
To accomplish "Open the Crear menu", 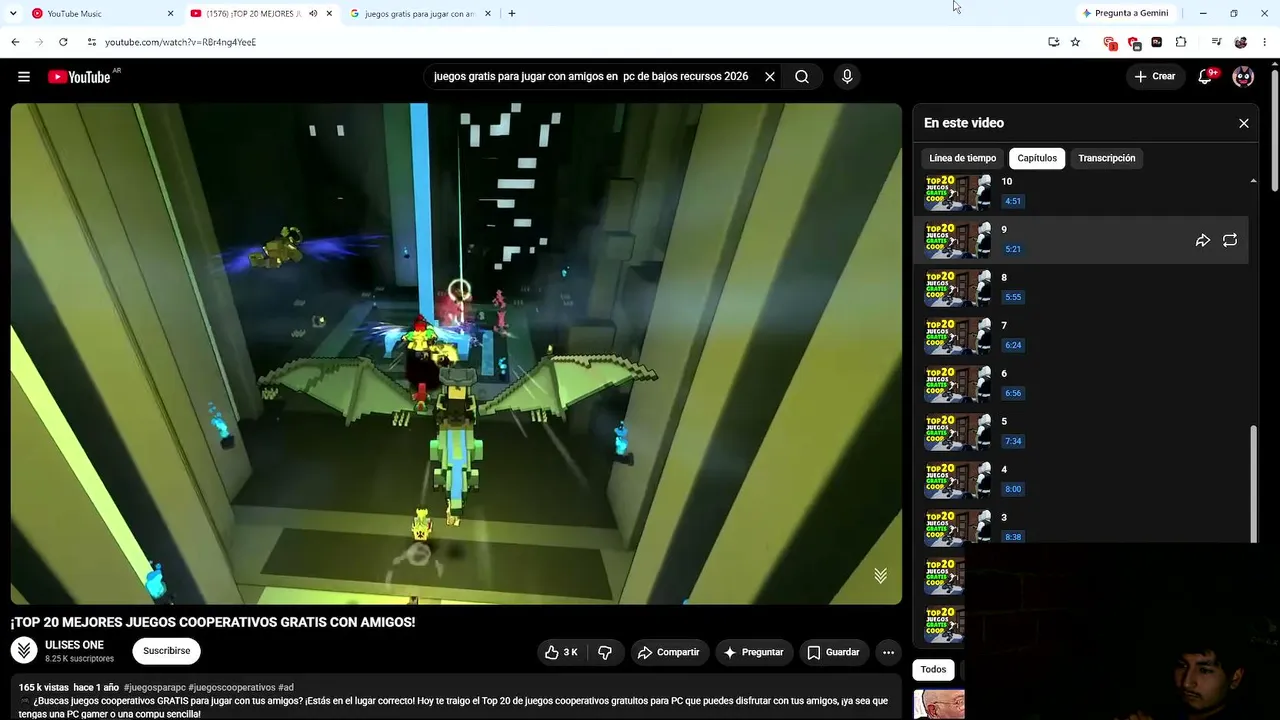I will 1155,77.
